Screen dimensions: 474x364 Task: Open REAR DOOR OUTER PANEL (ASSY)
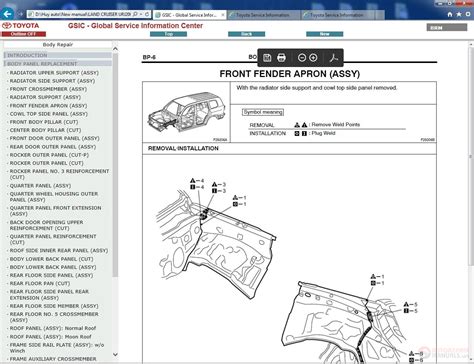pyautogui.click(x=53, y=147)
